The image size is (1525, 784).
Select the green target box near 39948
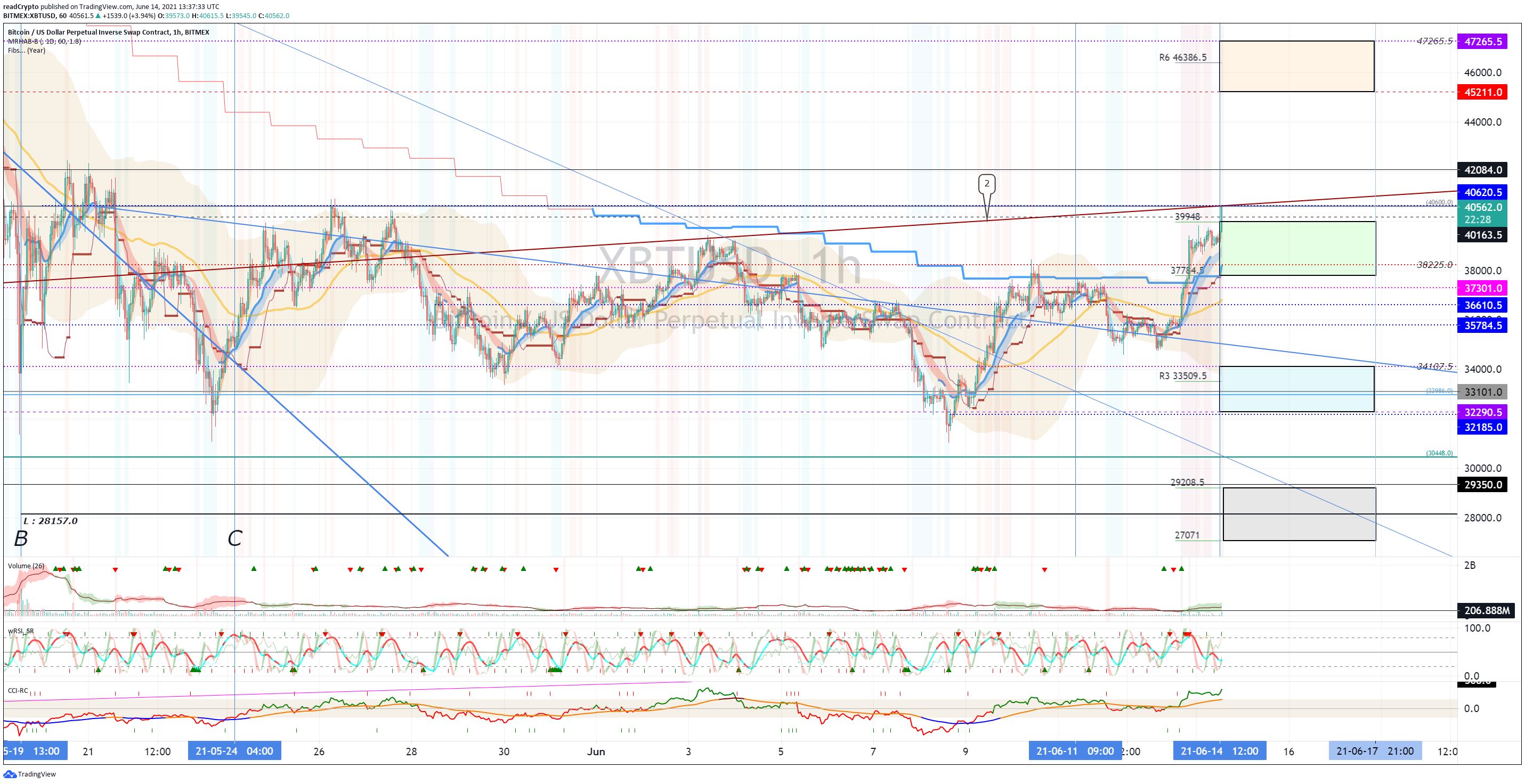tap(1298, 249)
